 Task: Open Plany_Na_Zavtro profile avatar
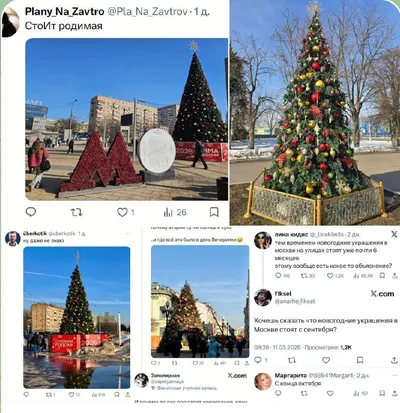point(10,22)
